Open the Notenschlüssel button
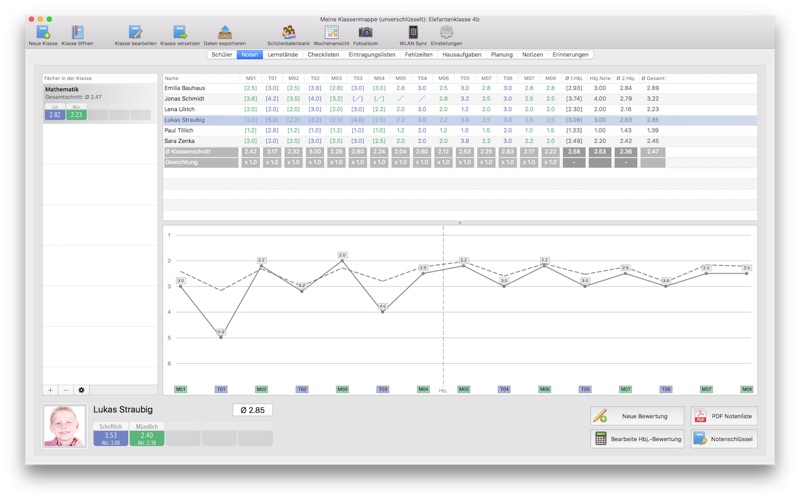Viewport: 800px width, 500px height. point(724,439)
